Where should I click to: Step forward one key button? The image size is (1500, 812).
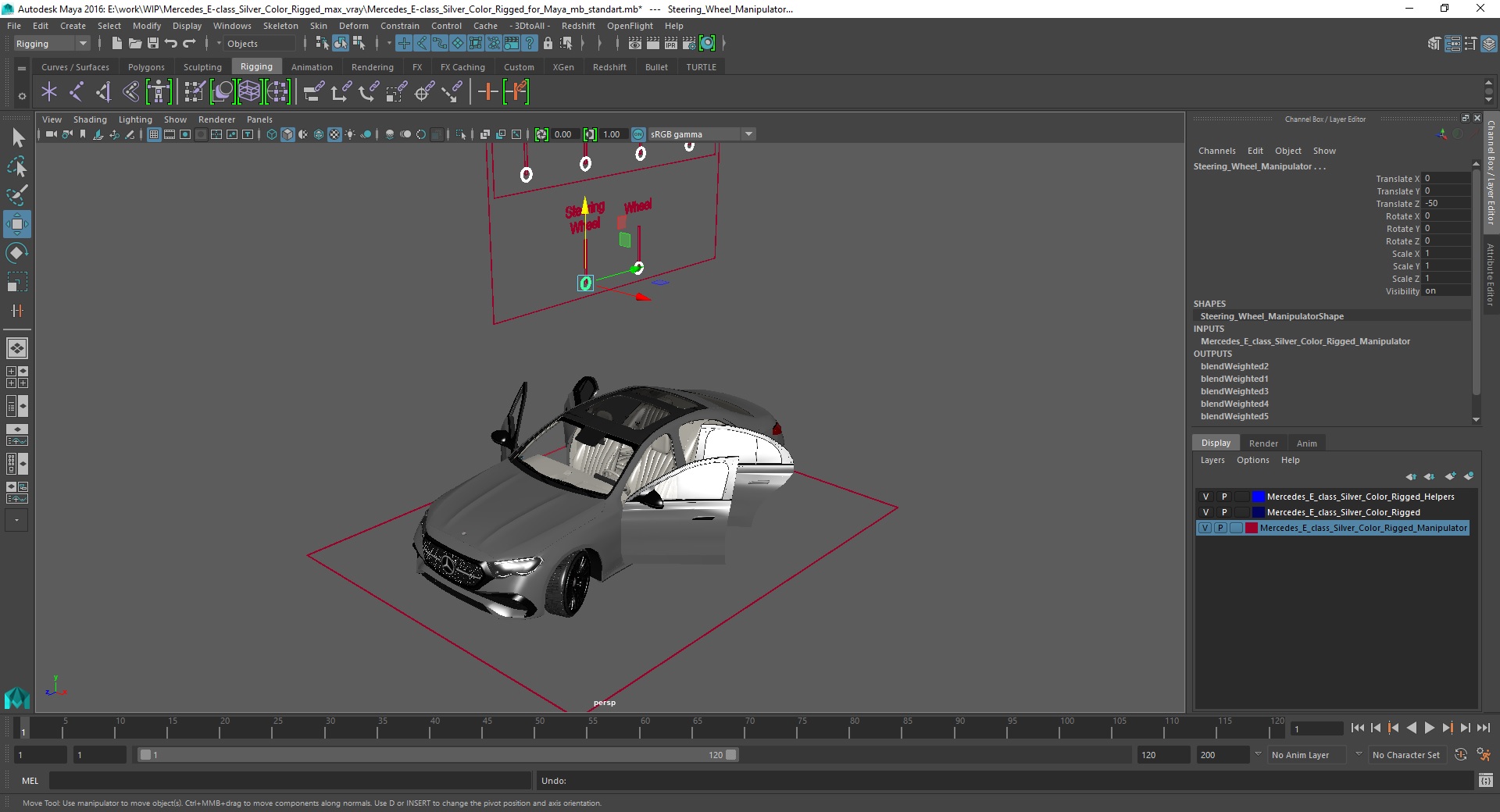1448,728
